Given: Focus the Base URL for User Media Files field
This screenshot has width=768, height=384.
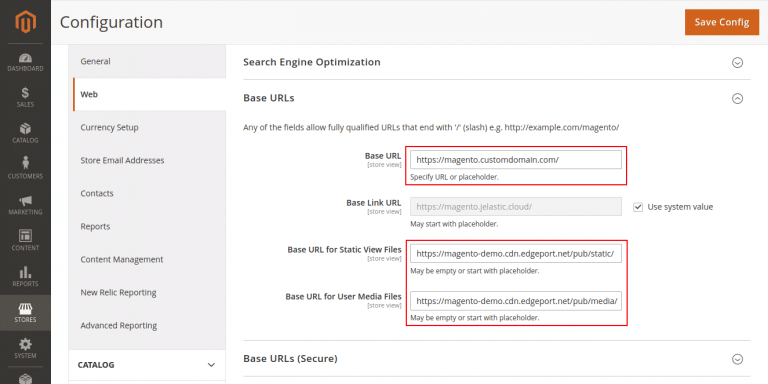Looking at the screenshot, I should (x=516, y=301).
